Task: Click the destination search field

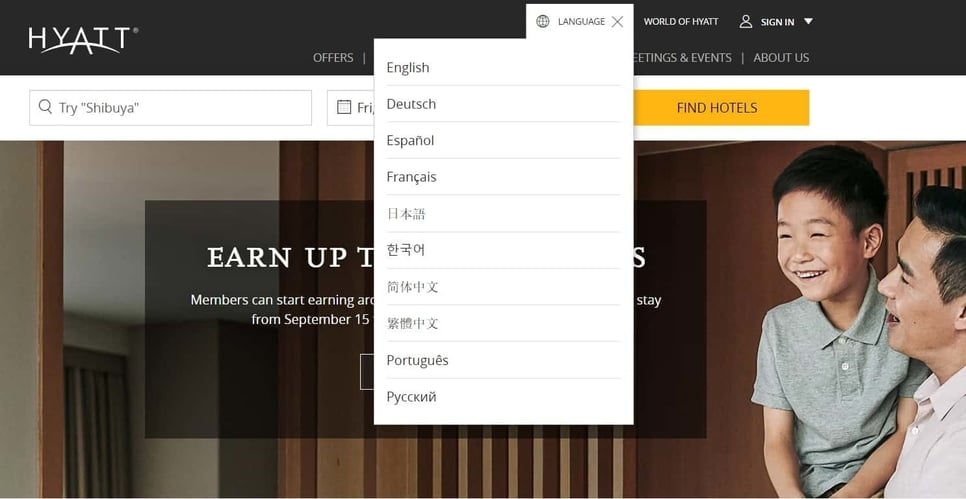Action: pyautogui.click(x=171, y=108)
